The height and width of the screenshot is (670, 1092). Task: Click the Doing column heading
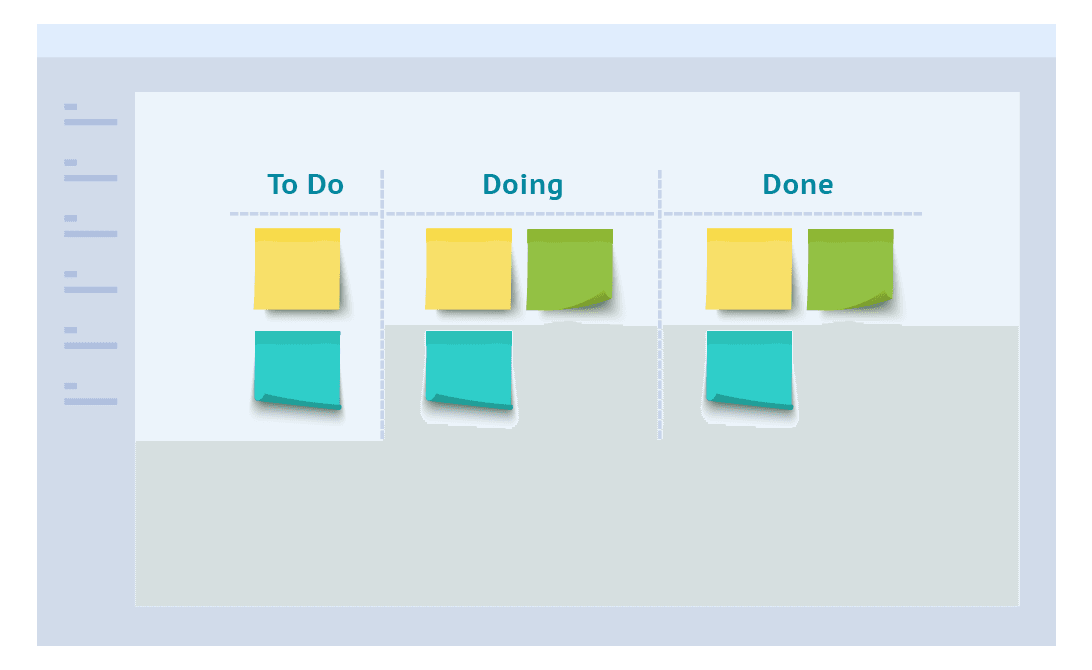[522, 185]
